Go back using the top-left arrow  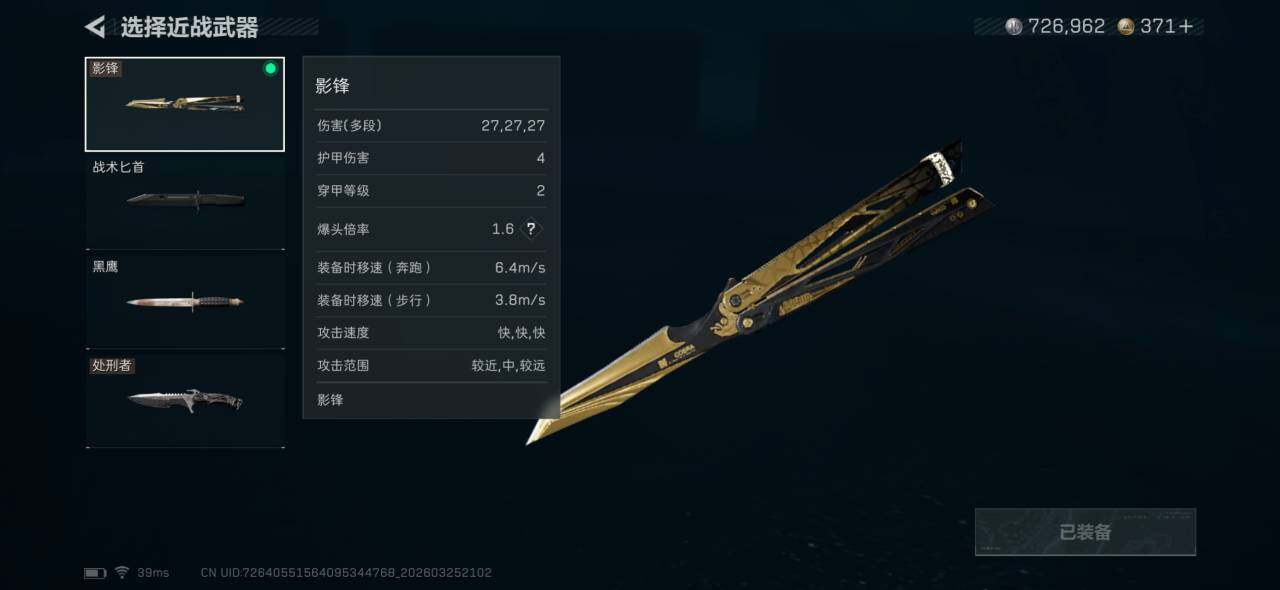tap(95, 27)
